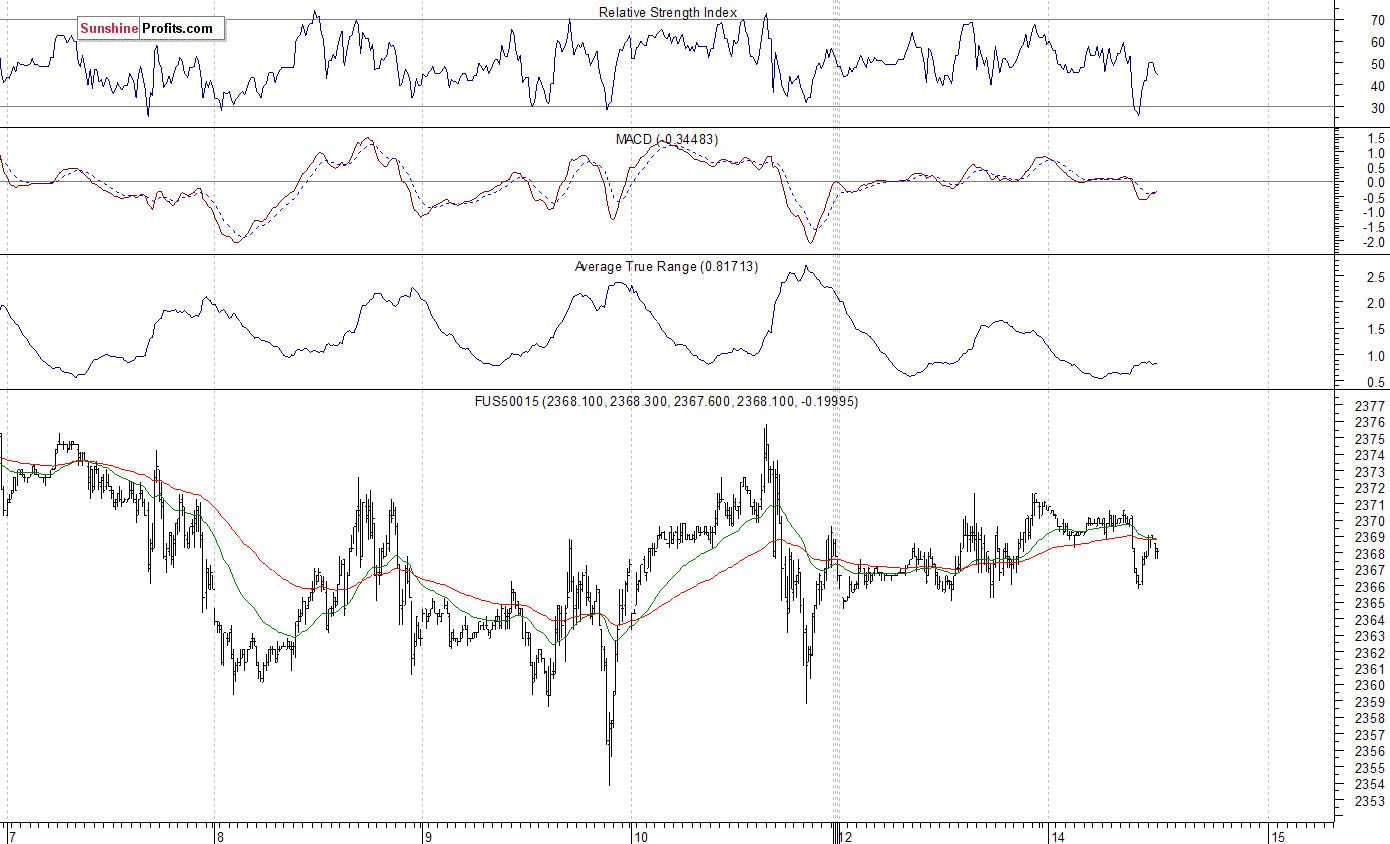Click the 50 level on RSI axis

point(1377,64)
